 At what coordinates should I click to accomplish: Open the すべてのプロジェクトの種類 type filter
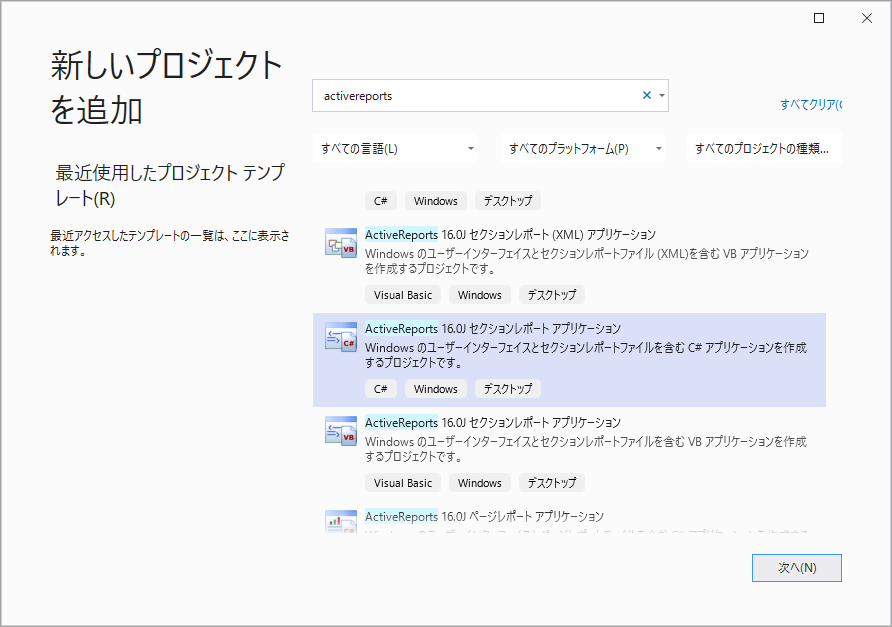[x=765, y=149]
